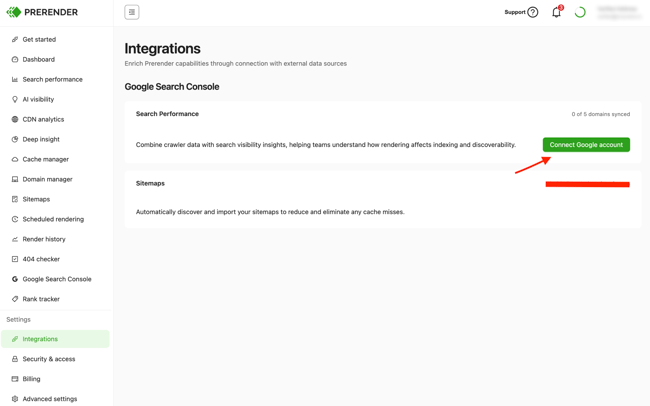Click the Render history chart icon
The height and width of the screenshot is (406, 650).
point(15,239)
